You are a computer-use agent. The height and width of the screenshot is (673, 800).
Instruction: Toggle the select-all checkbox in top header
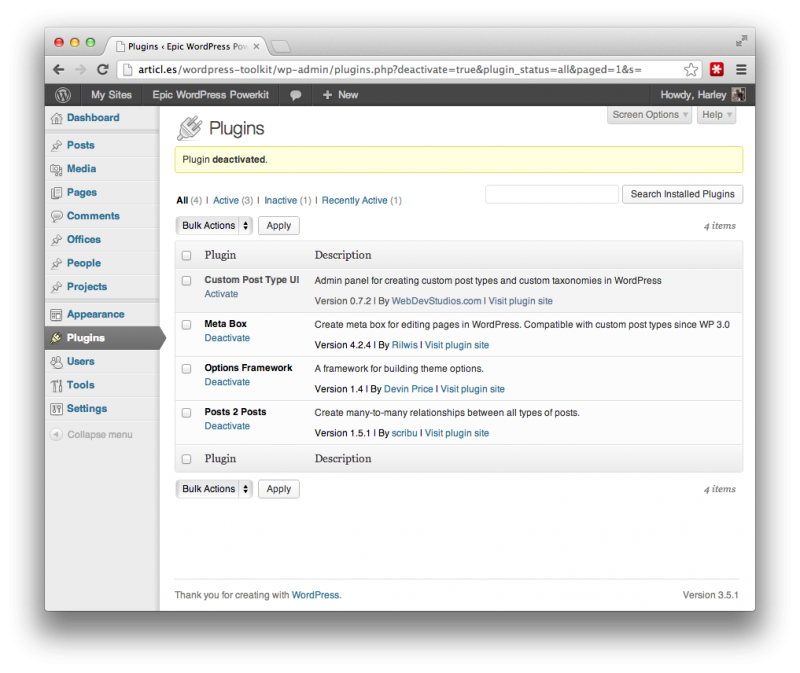(x=187, y=256)
